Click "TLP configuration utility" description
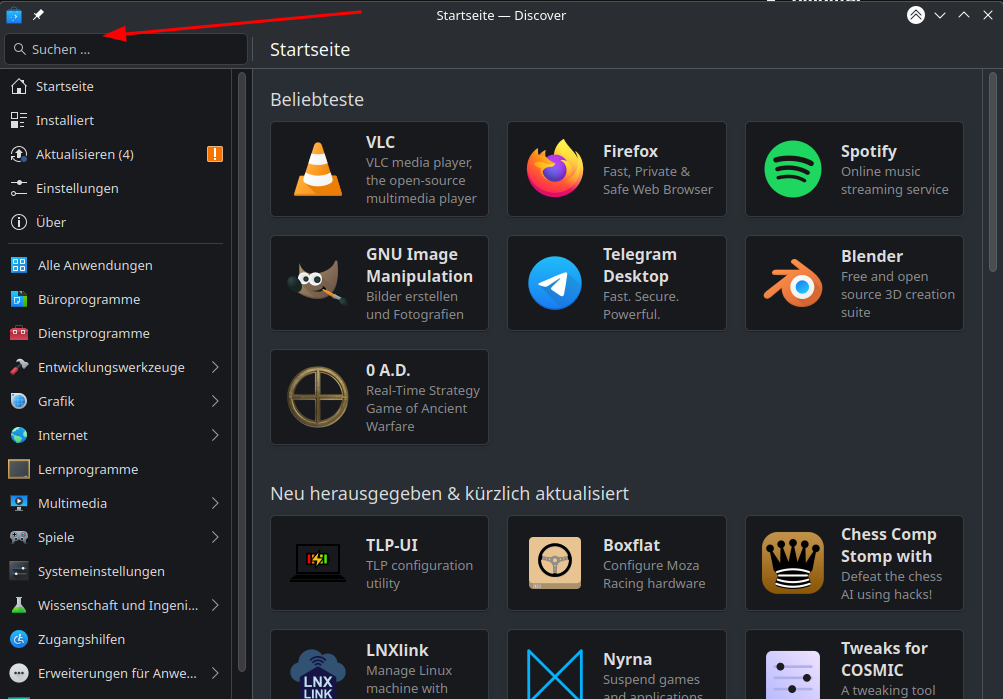1003x699 pixels. pos(419,574)
